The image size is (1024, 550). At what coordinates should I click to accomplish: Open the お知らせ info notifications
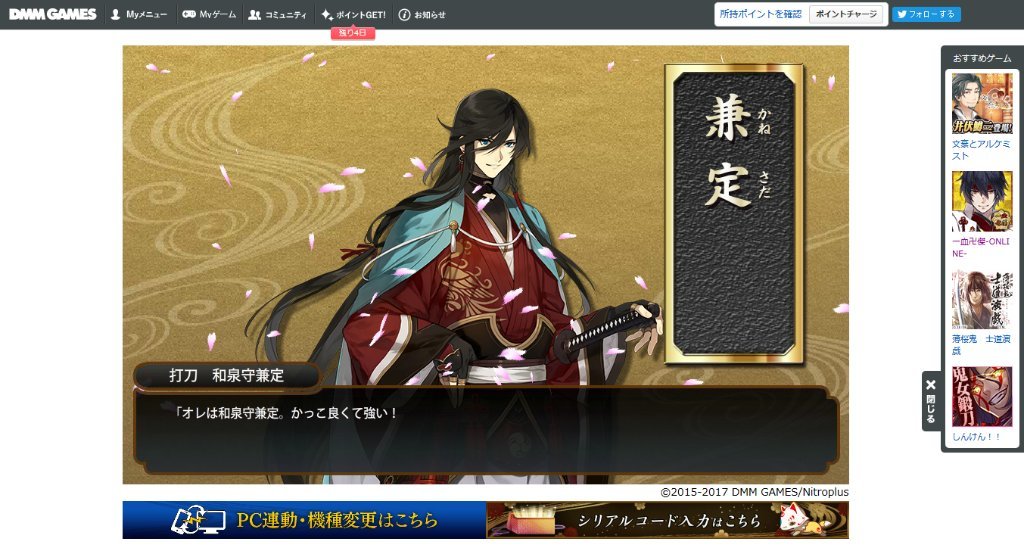[422, 14]
